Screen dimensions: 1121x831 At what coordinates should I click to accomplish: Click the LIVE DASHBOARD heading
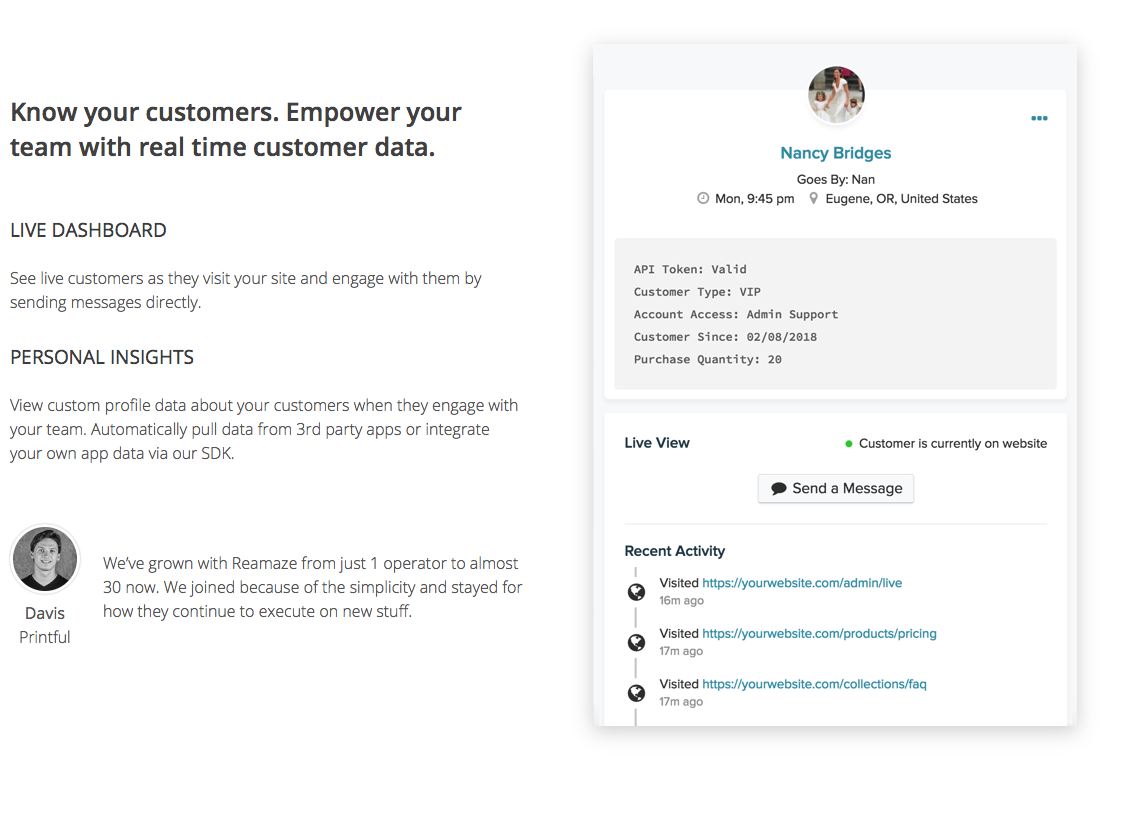pos(88,230)
